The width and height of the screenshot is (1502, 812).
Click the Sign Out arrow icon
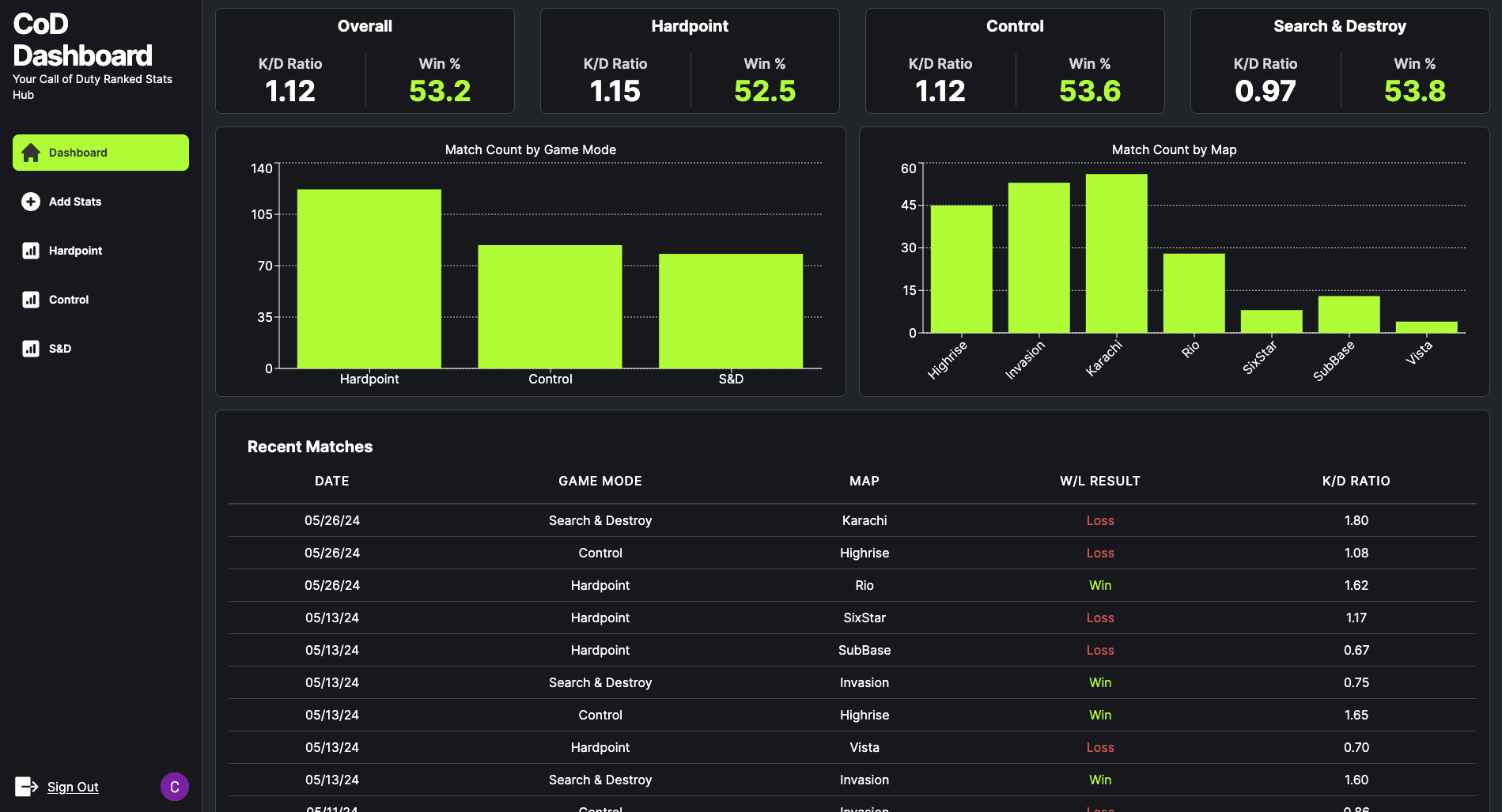(x=27, y=787)
